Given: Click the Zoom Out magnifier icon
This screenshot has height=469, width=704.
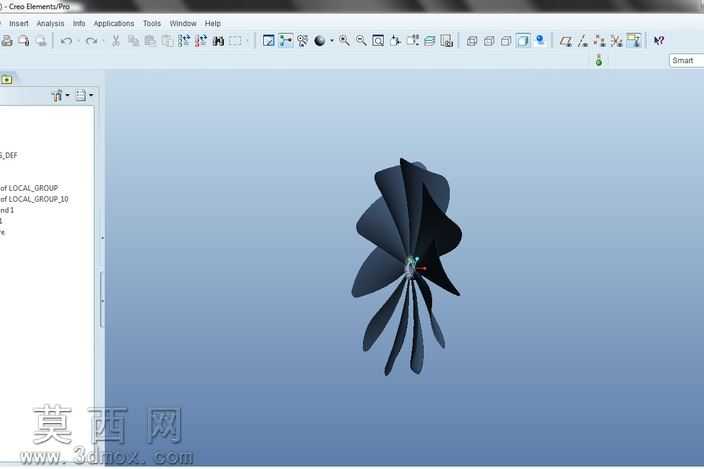Looking at the screenshot, I should click(361, 41).
